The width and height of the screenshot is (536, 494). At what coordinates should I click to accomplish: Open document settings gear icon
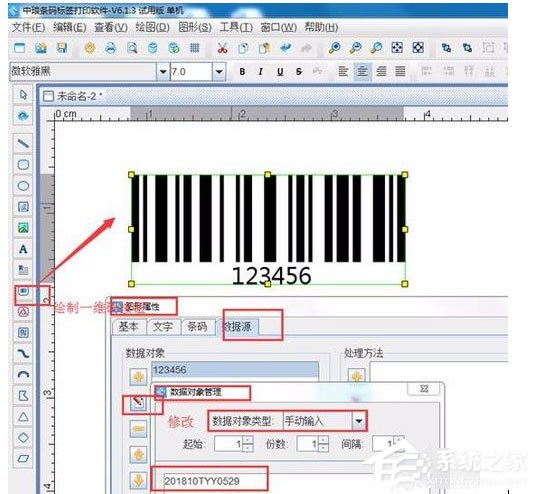pyautogui.click(x=90, y=48)
